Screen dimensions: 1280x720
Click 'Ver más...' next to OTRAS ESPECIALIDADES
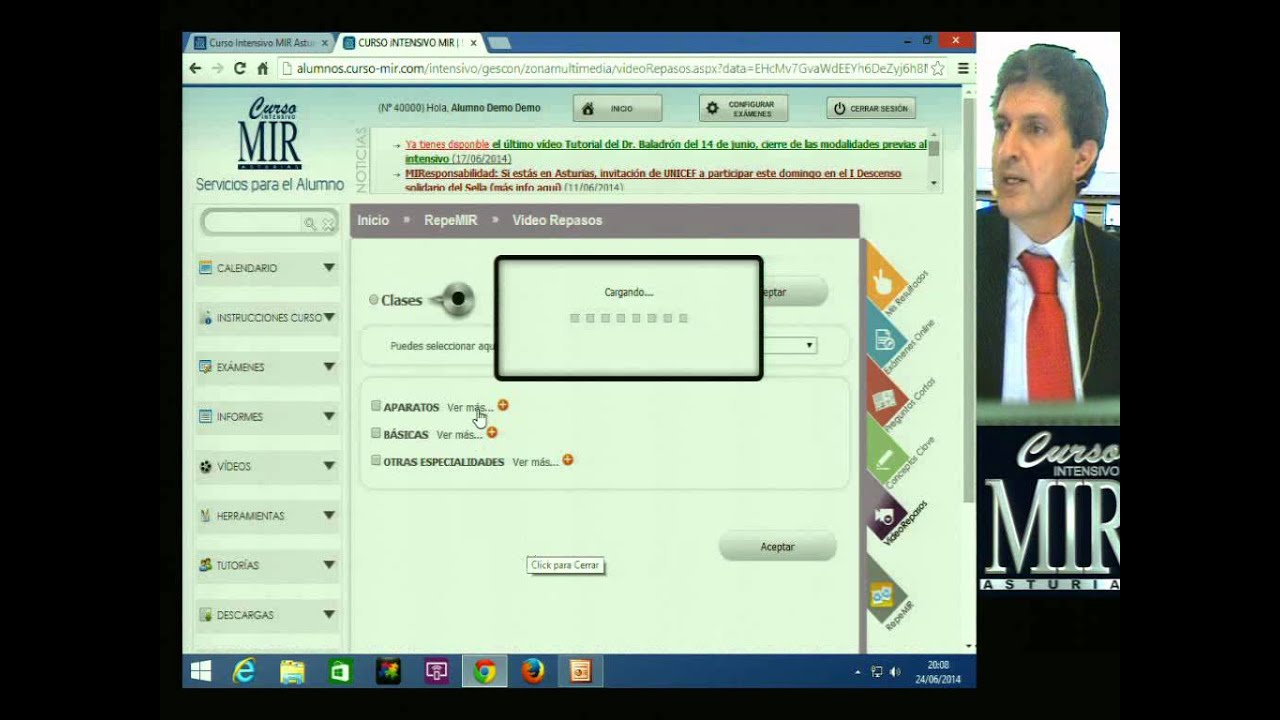[535, 462]
